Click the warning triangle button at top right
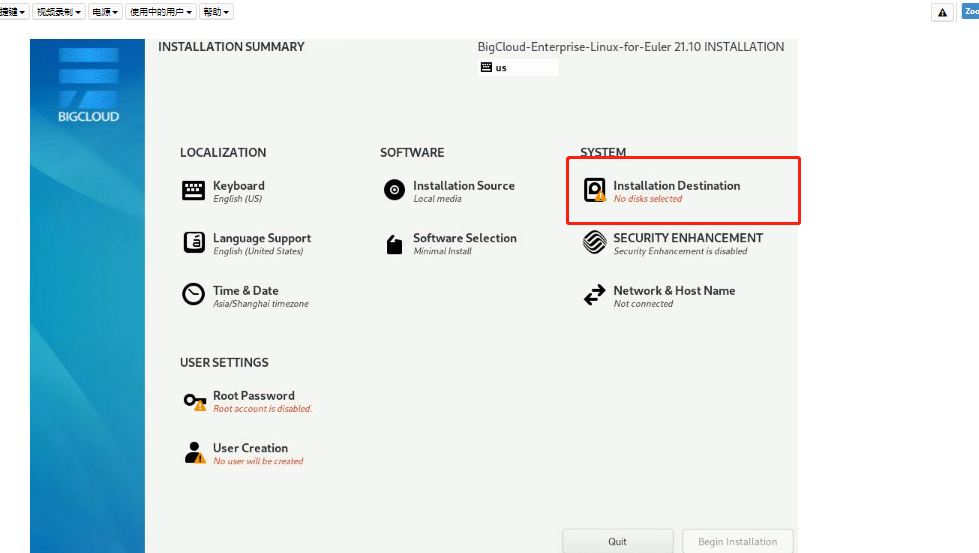The width and height of the screenshot is (979, 553). click(x=942, y=12)
